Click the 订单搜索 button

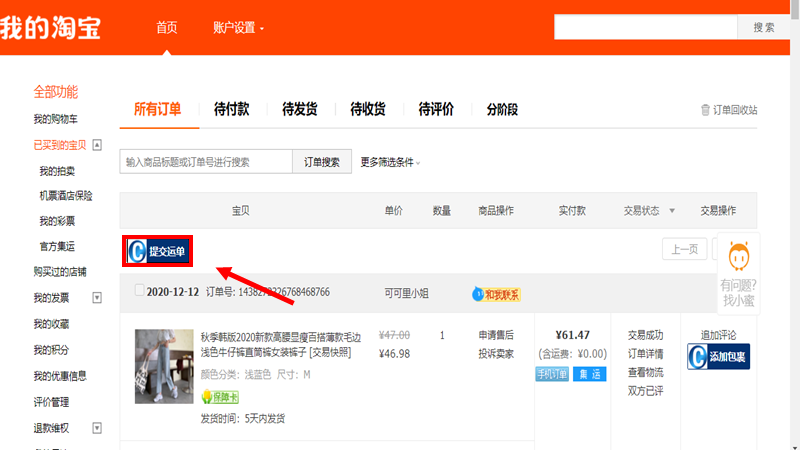(322, 162)
